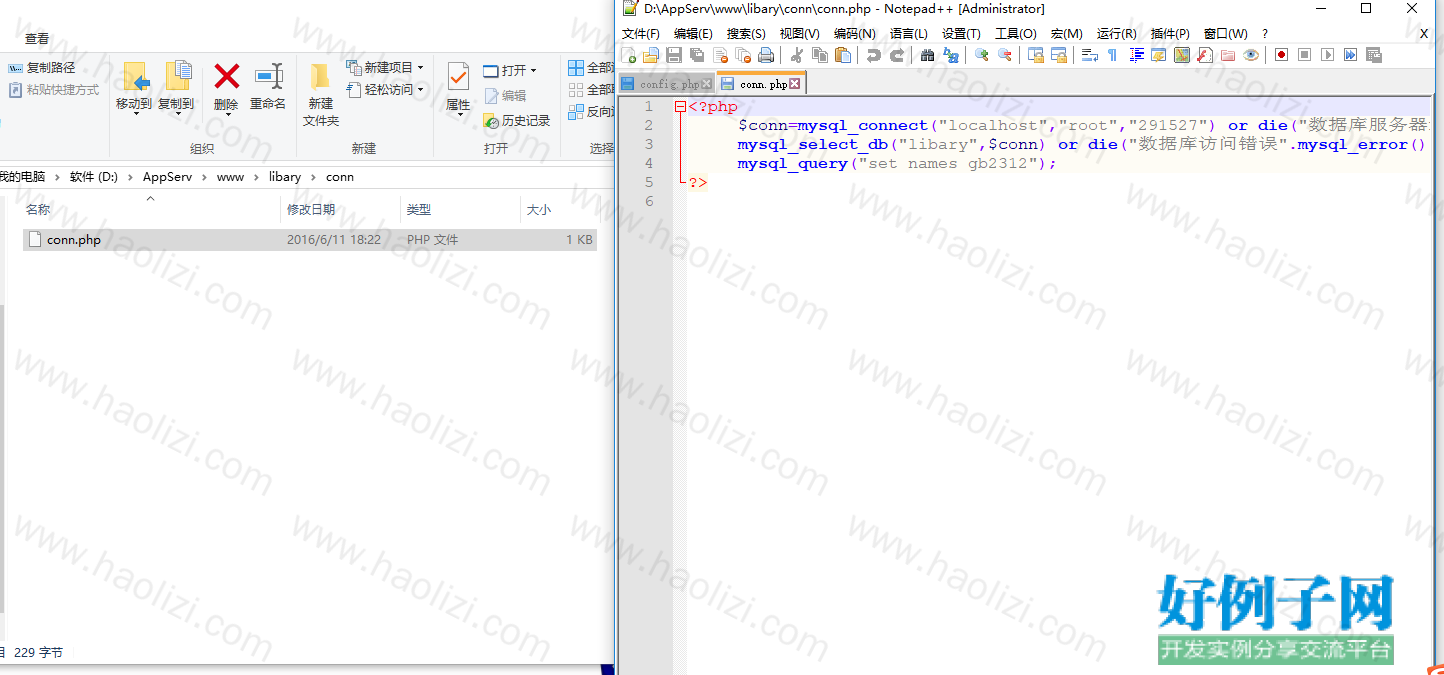1444x675 pixels.
Task: Switch to the config.php tab
Action: pos(668,84)
